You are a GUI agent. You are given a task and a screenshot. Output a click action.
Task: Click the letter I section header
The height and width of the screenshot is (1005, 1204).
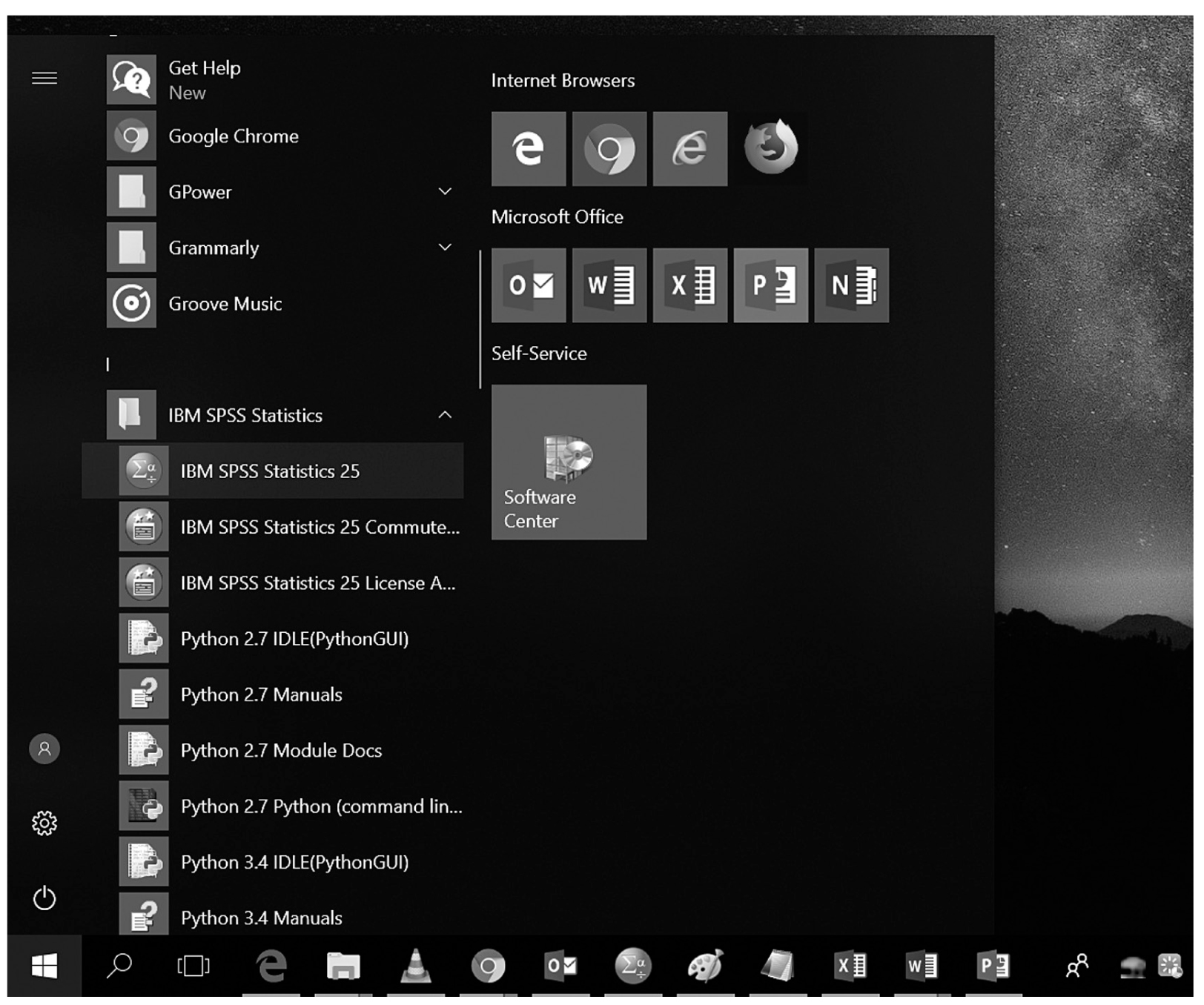108,365
